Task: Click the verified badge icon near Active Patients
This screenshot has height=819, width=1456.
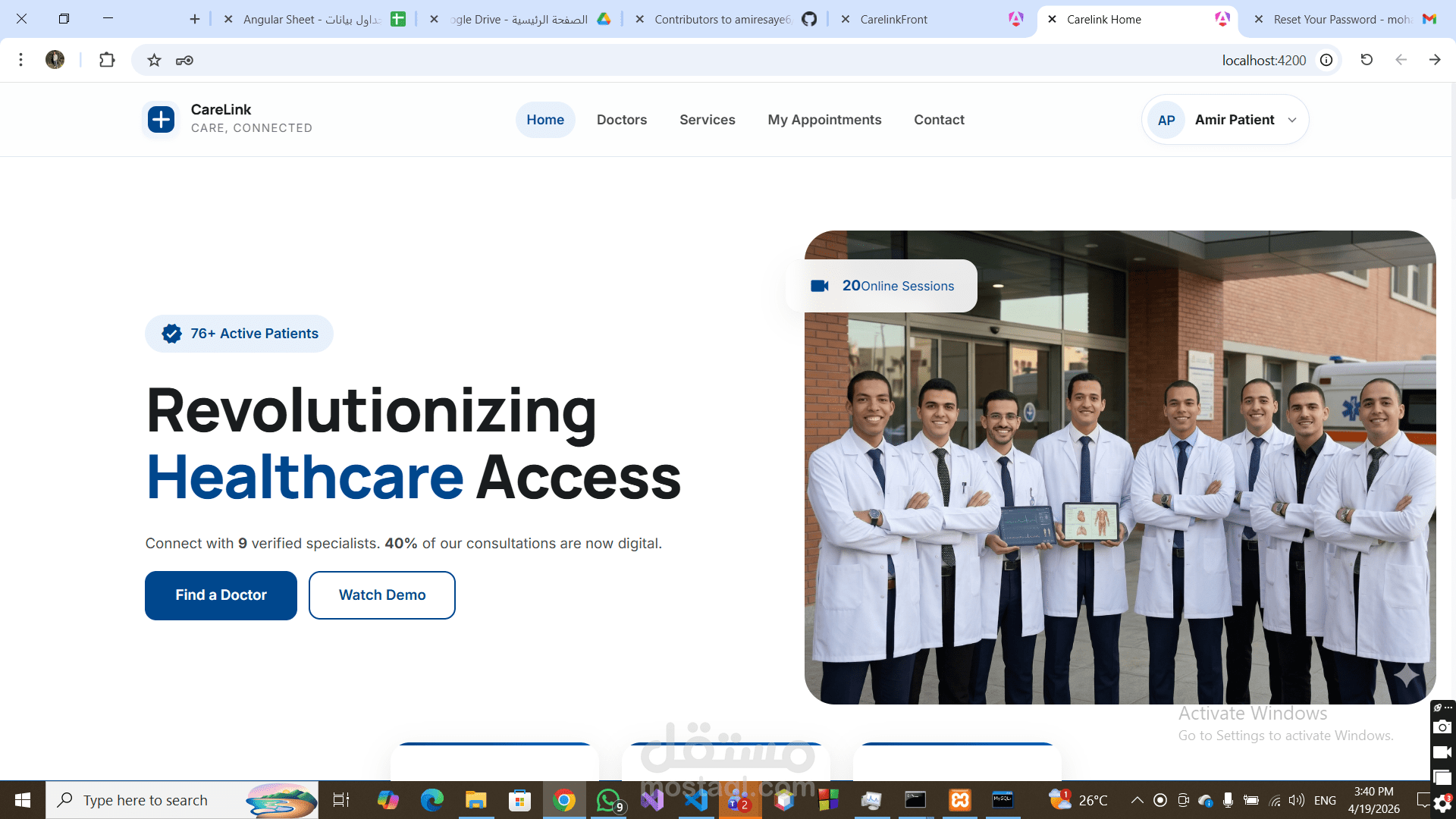Action: [172, 334]
